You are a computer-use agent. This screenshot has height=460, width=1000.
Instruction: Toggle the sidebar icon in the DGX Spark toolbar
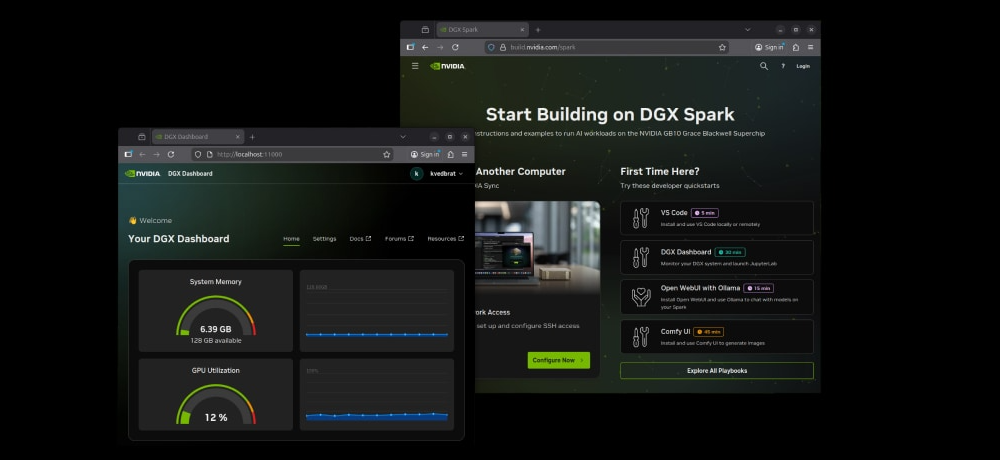tap(411, 47)
